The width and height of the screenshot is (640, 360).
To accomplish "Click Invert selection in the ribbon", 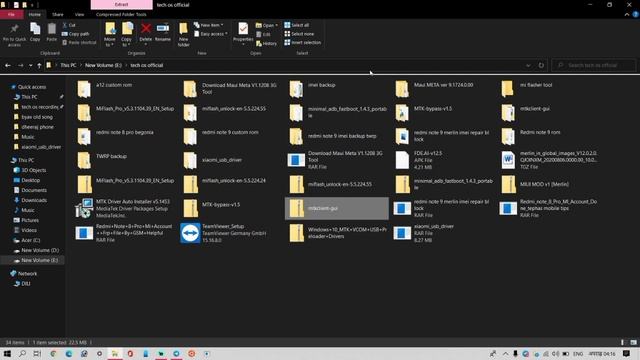I will pos(302,42).
